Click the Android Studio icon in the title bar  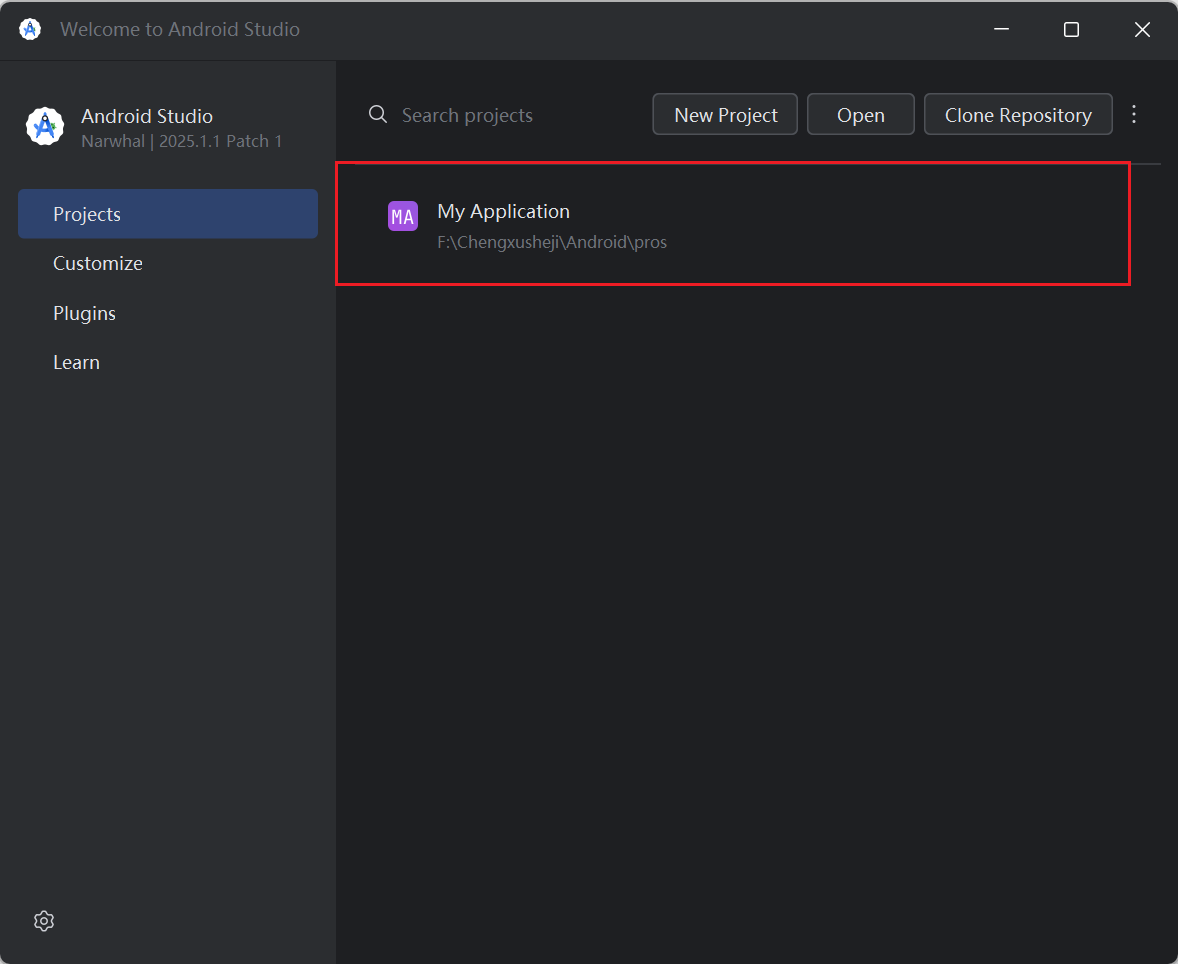(30, 29)
